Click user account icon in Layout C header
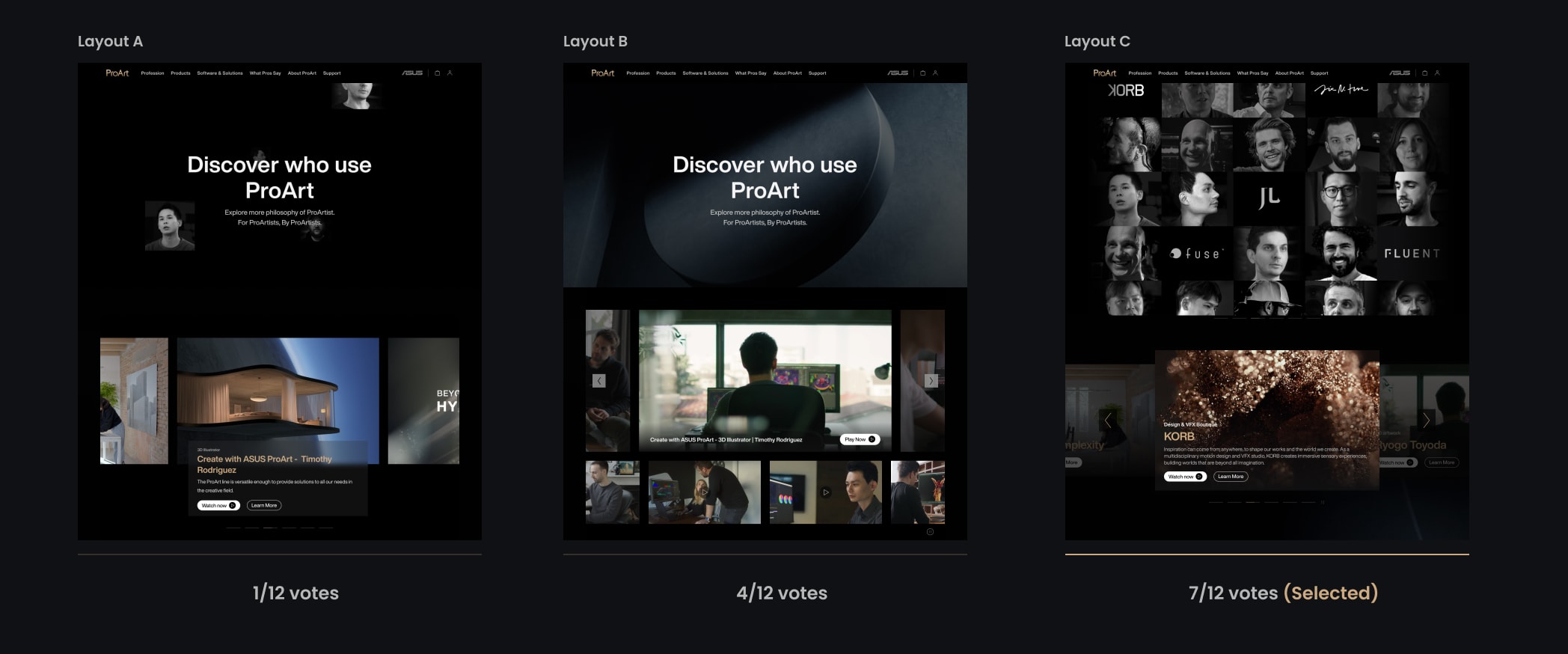Viewport: 1568px width, 654px height. [x=1437, y=73]
